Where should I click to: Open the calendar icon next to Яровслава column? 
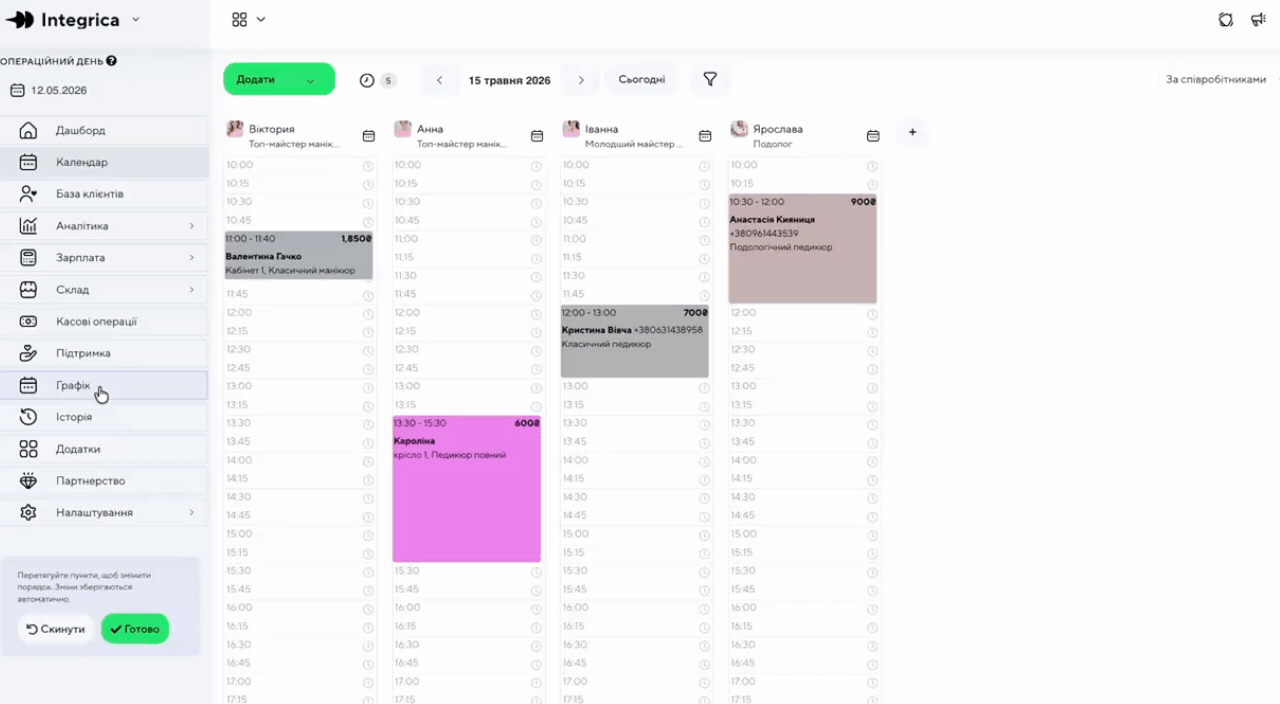873,136
